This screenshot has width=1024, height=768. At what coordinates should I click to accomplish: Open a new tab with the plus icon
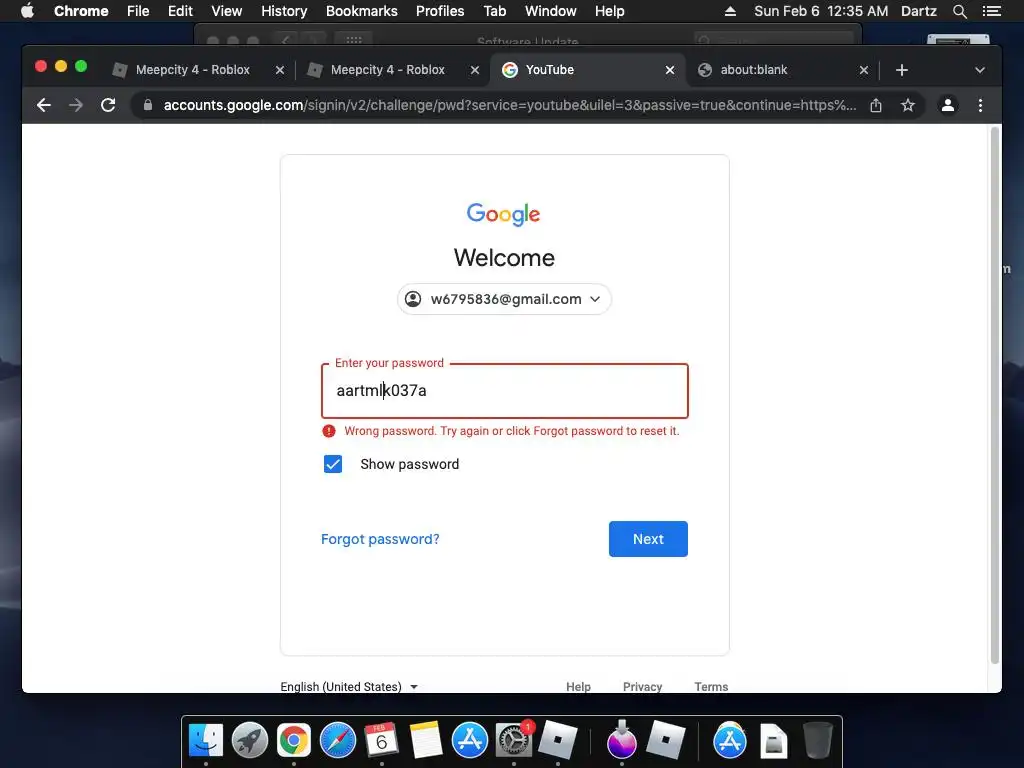pos(902,70)
